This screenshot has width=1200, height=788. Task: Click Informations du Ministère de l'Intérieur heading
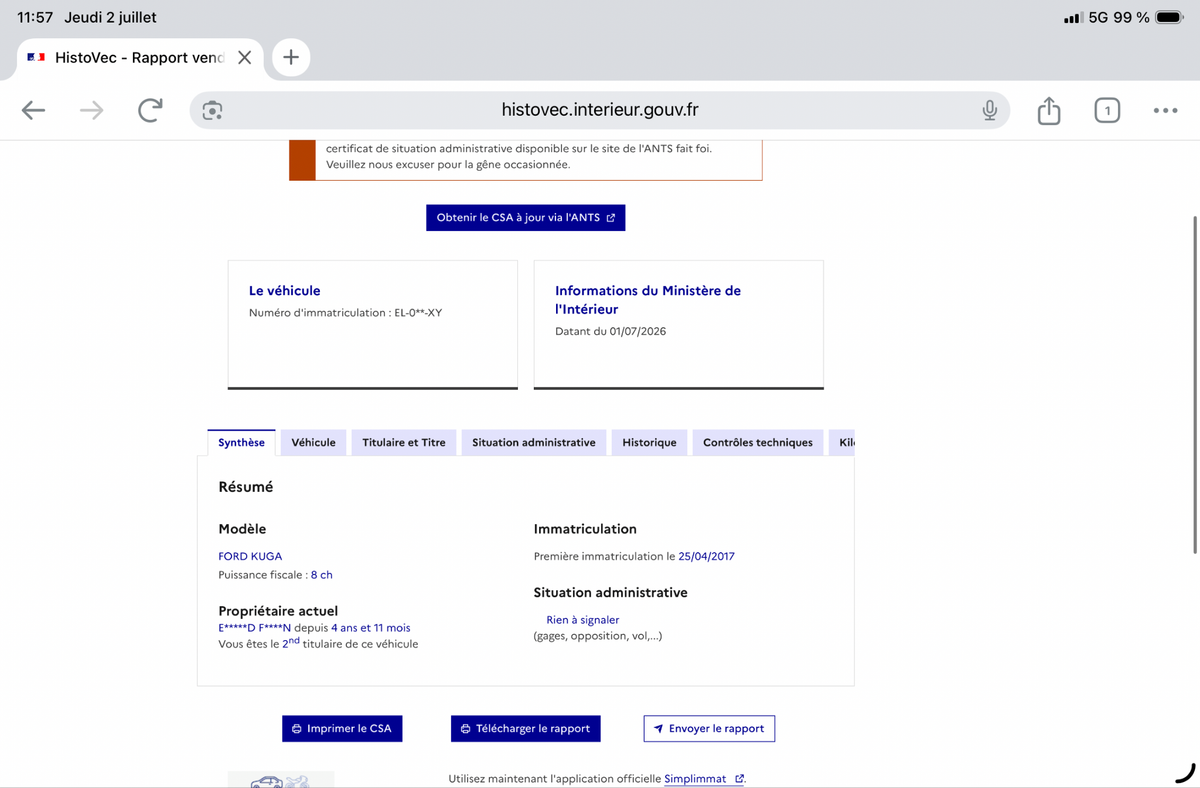[648, 300]
